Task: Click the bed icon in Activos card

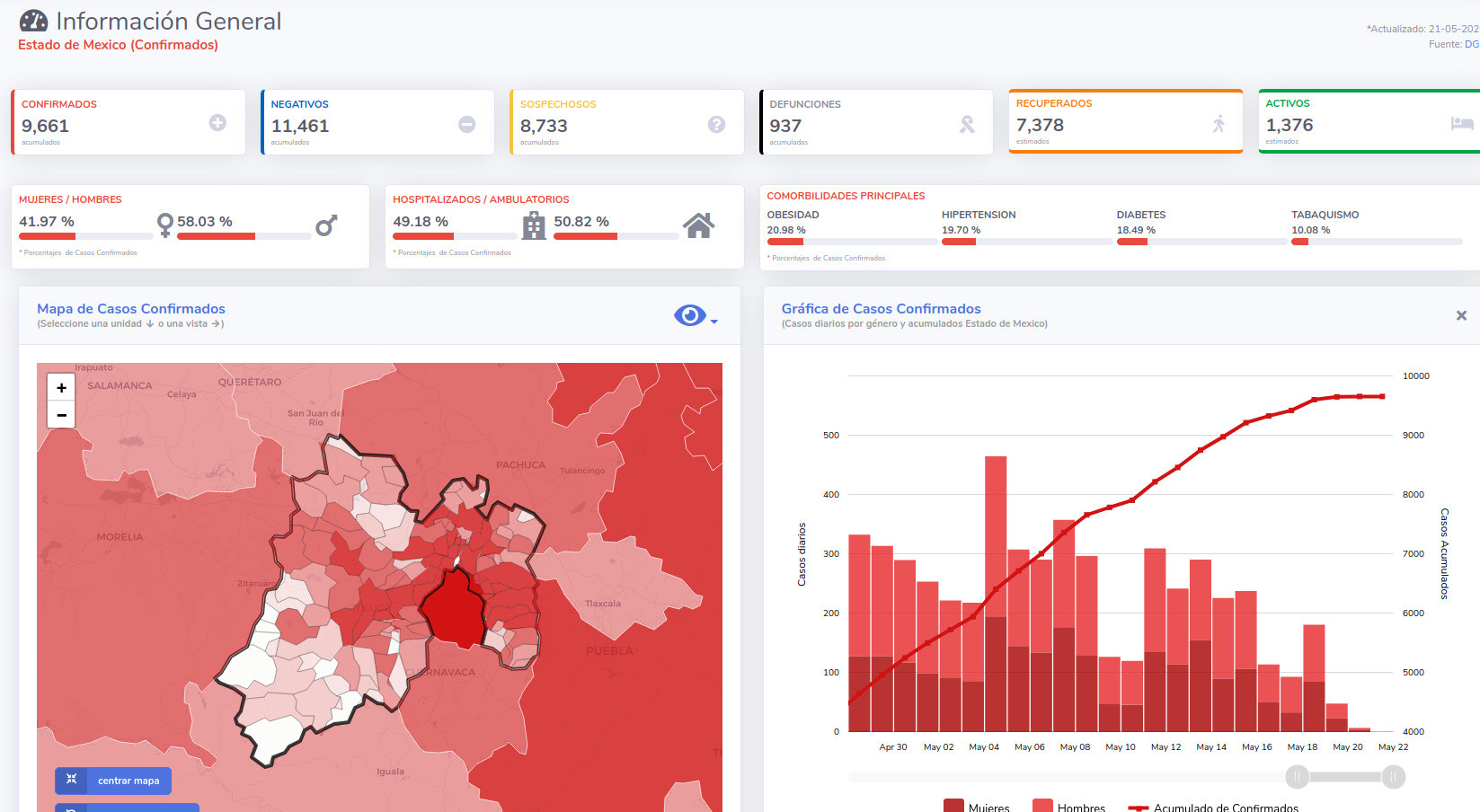Action: point(1462,123)
